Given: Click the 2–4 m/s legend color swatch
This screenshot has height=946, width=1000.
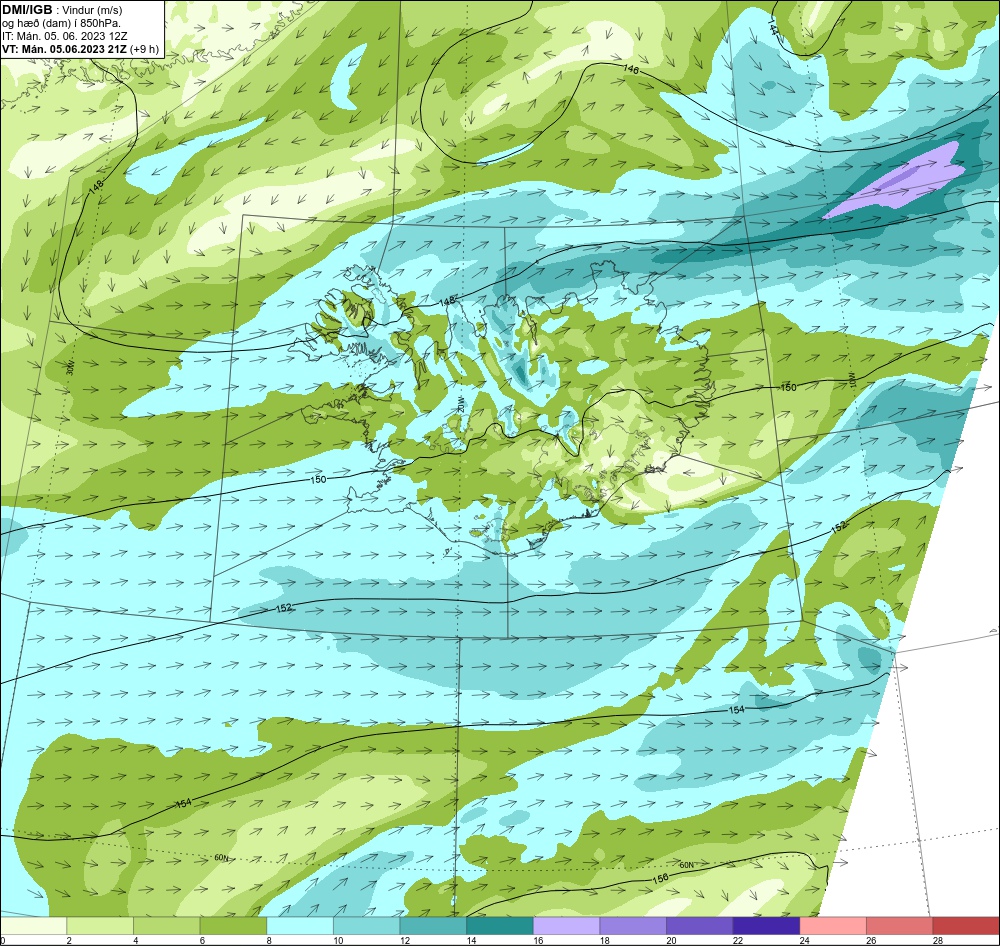Looking at the screenshot, I should coord(100,925).
